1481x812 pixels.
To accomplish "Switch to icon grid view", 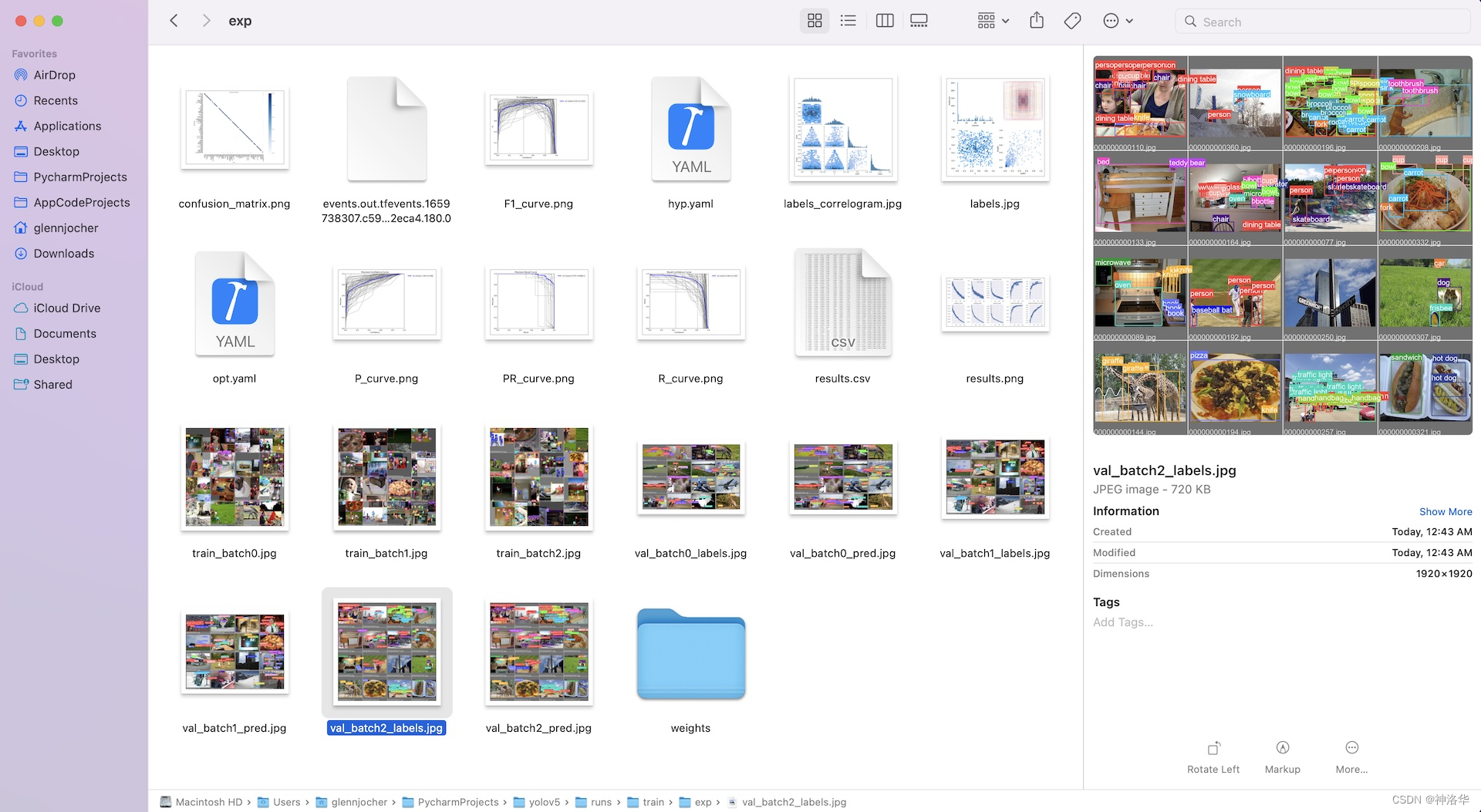I will (815, 21).
